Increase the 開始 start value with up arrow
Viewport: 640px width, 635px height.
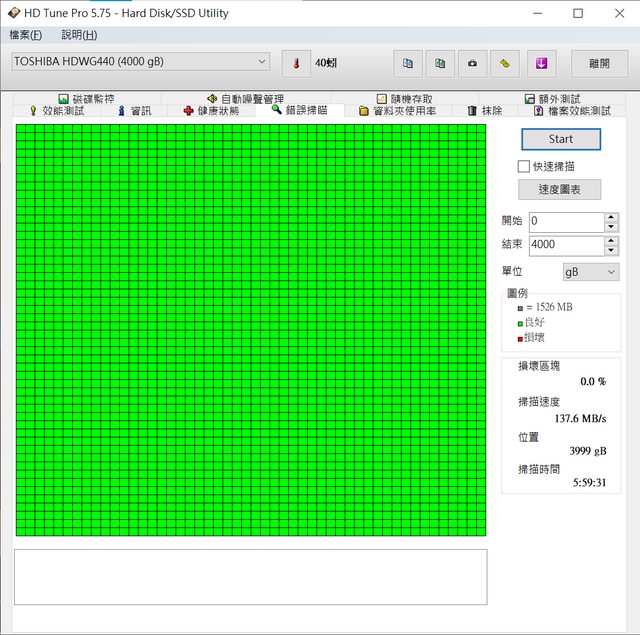coord(611,216)
